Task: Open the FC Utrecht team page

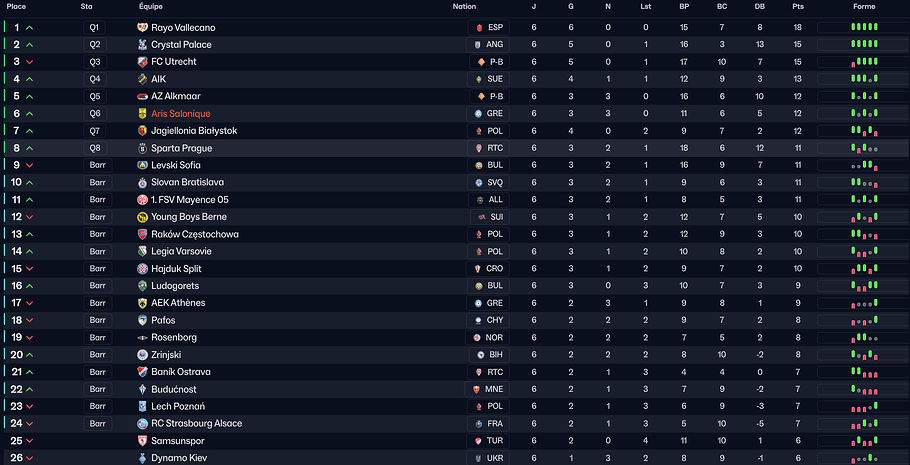Action: [174, 62]
